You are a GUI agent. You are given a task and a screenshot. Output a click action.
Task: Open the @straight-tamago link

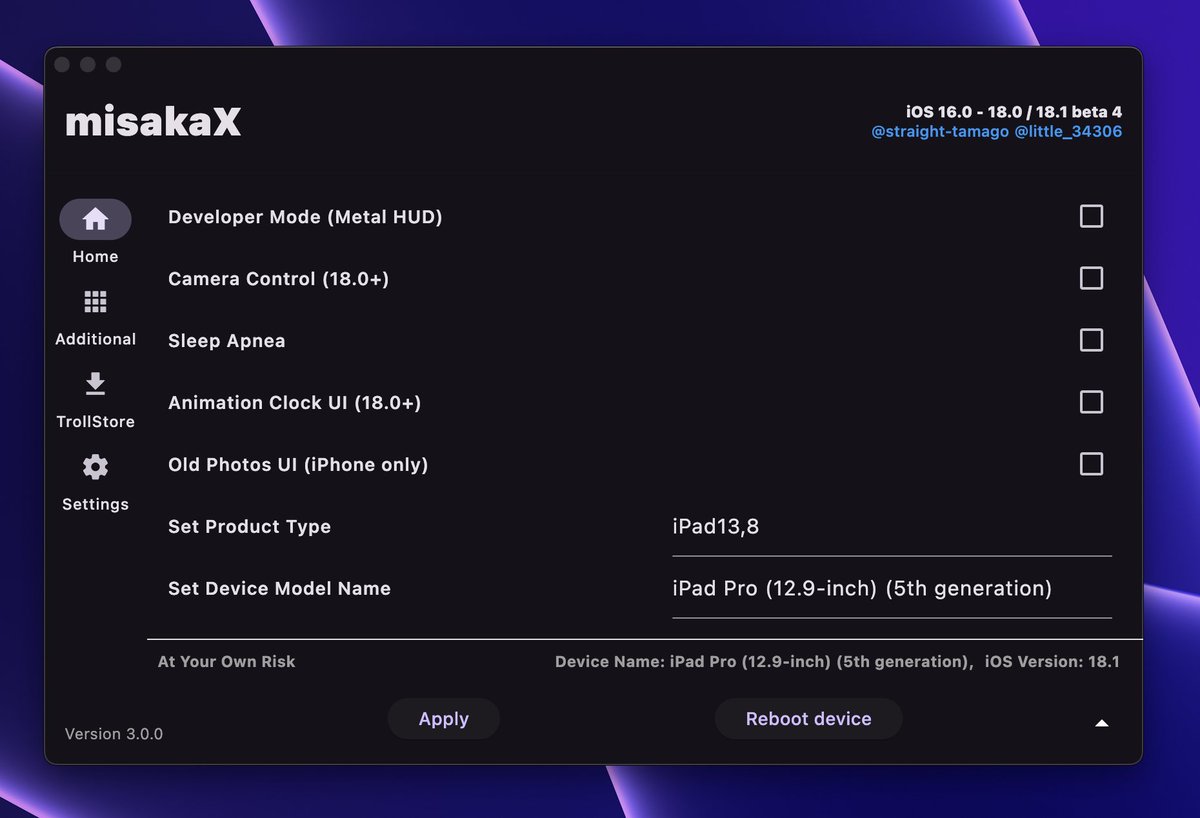coord(939,132)
